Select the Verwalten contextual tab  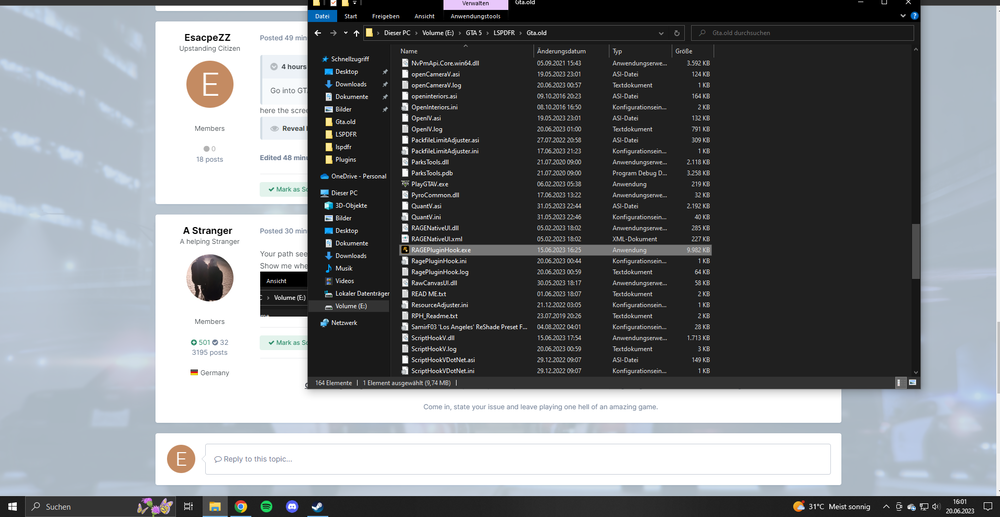476,4
